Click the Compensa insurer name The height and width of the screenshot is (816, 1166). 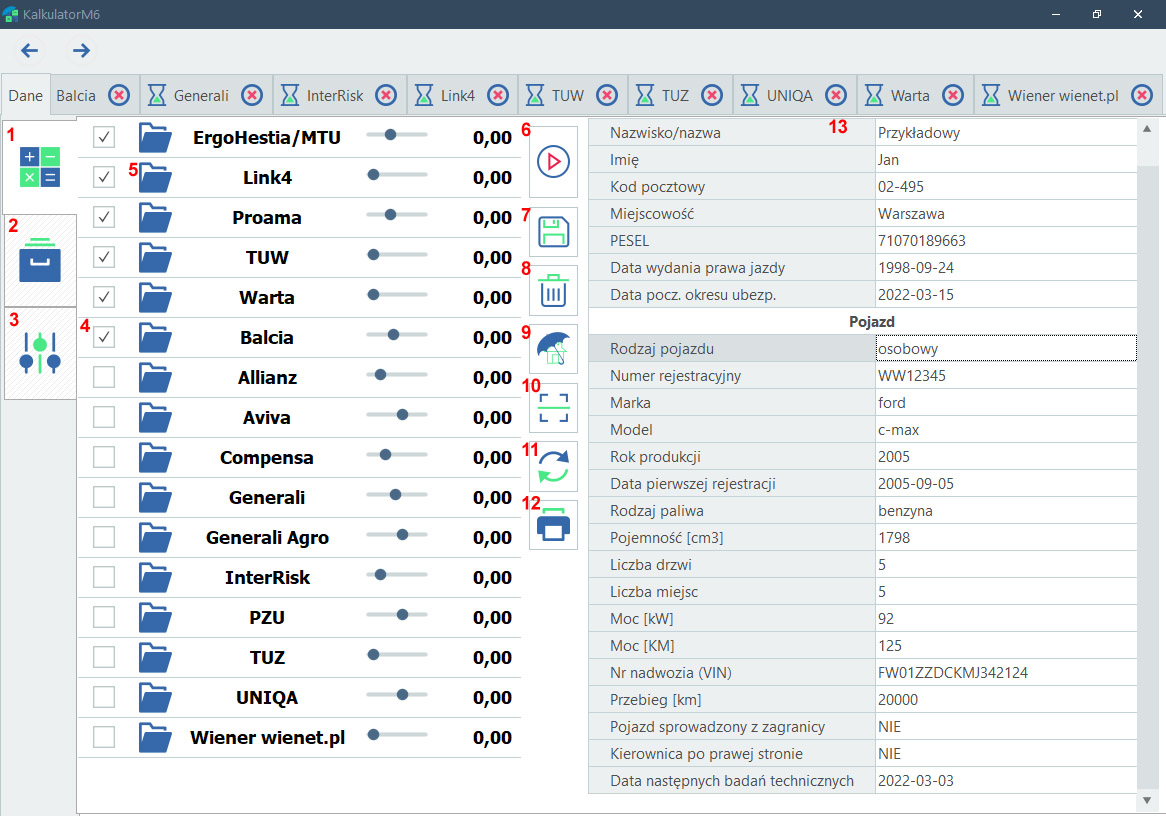pyautogui.click(x=267, y=457)
